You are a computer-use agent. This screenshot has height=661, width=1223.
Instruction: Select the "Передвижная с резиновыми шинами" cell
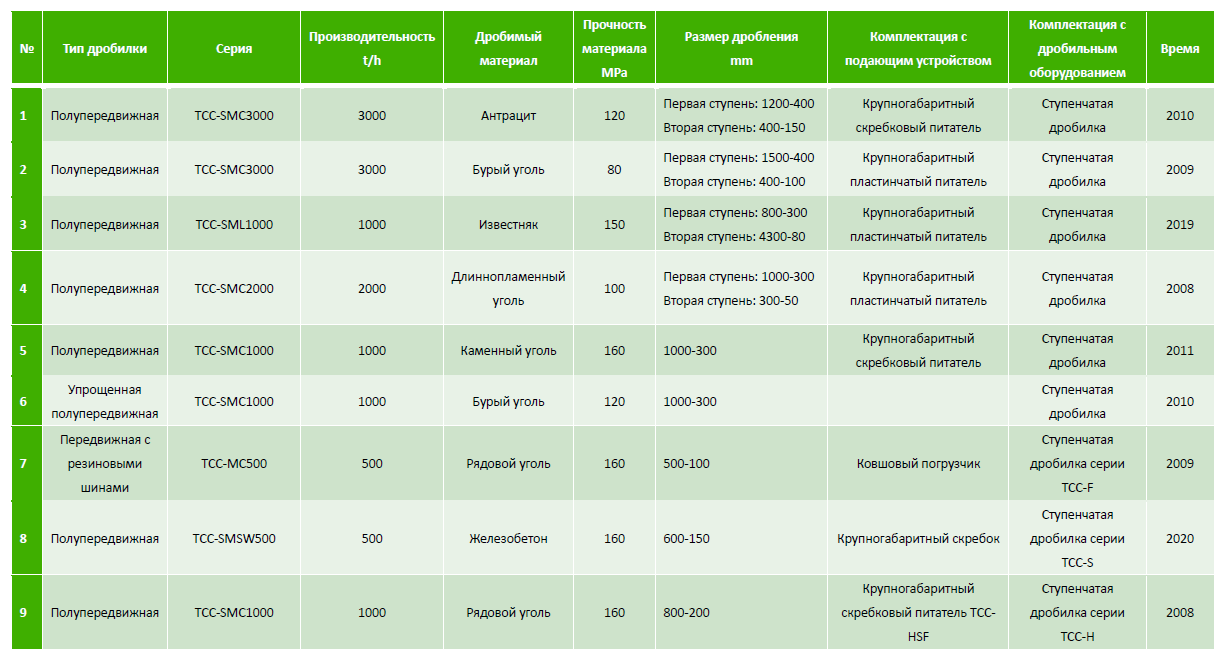[x=104, y=464]
